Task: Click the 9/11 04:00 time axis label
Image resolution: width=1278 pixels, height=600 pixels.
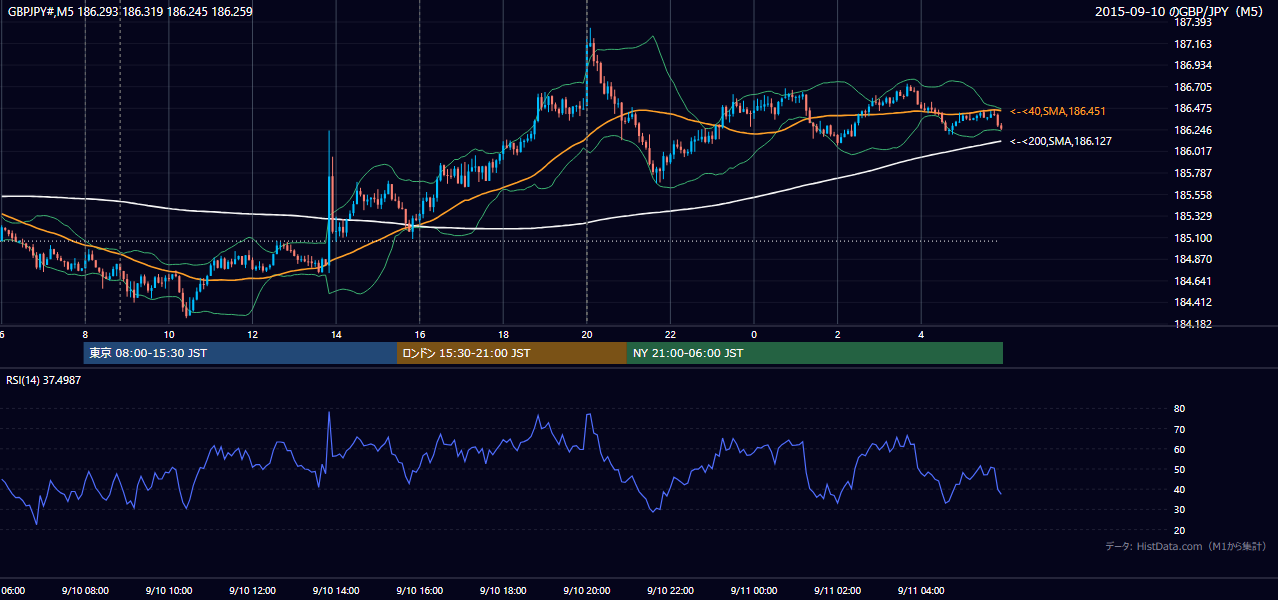Action: pyautogui.click(x=921, y=591)
